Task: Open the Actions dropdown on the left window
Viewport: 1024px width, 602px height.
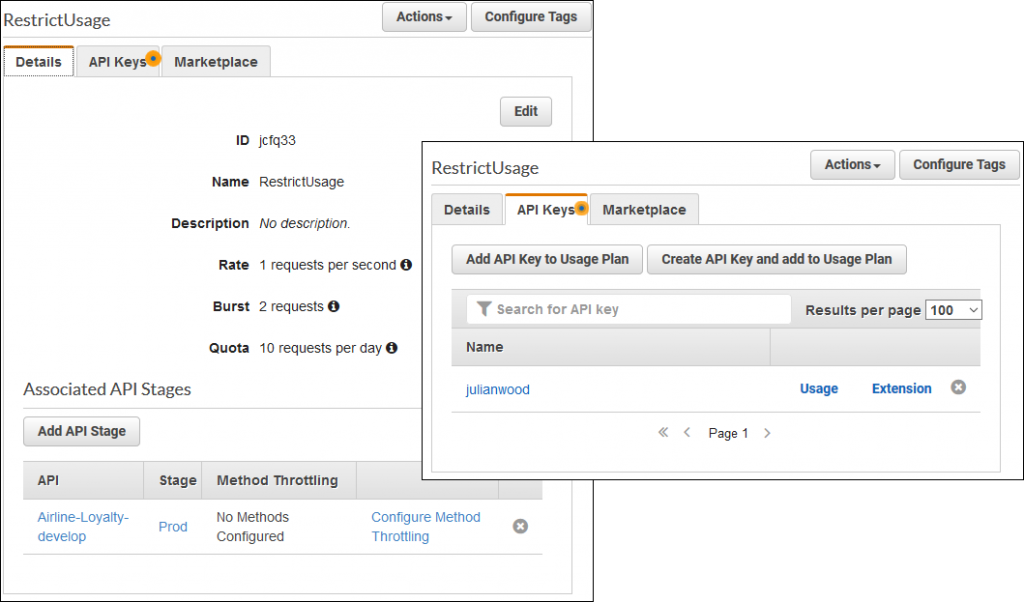Action: tap(423, 17)
